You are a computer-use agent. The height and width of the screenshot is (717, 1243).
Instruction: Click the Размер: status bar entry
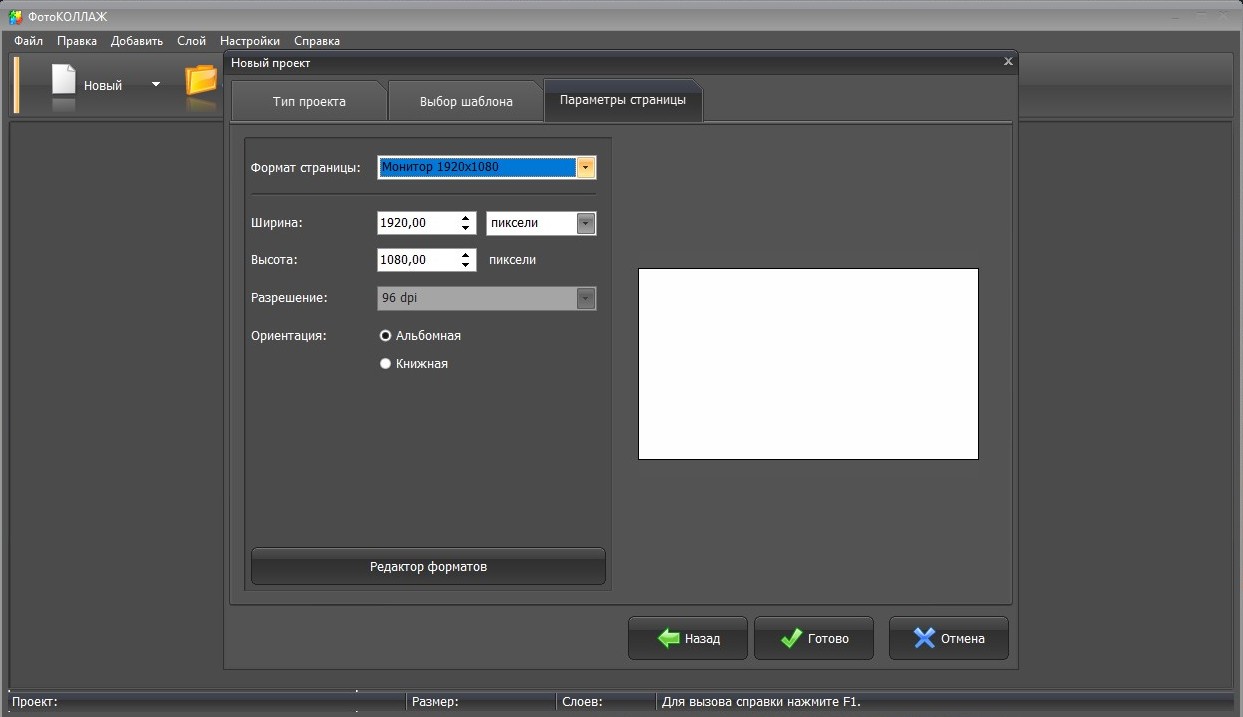coord(435,702)
